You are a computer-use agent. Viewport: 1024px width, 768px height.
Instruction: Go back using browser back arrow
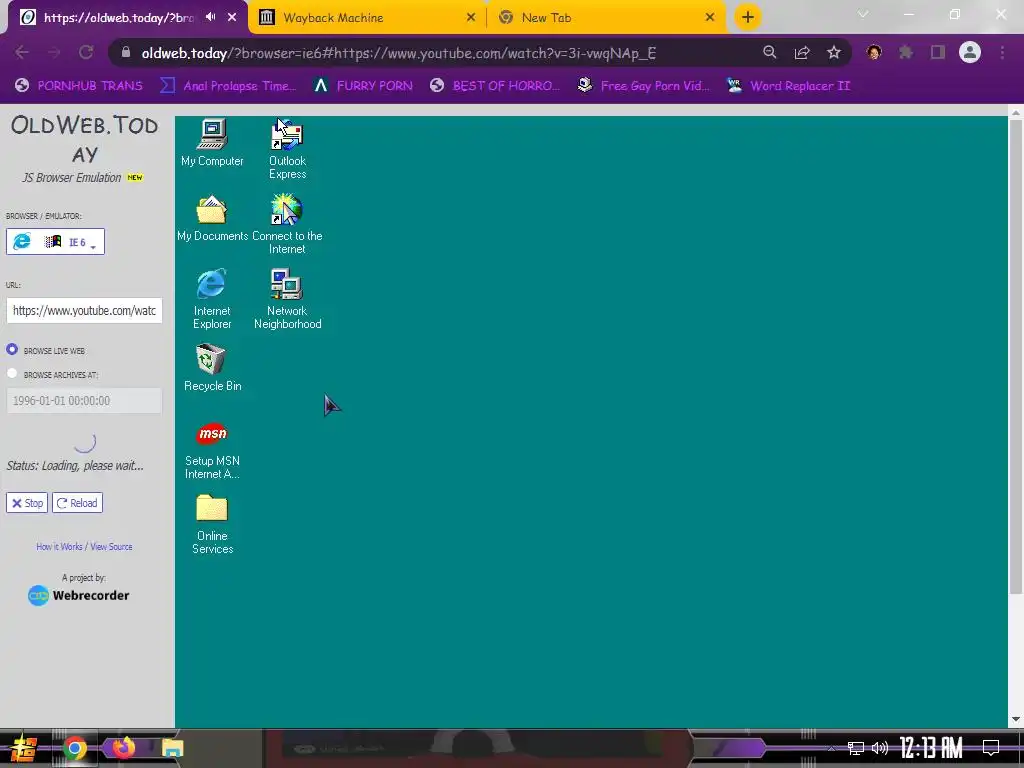tap(22, 53)
